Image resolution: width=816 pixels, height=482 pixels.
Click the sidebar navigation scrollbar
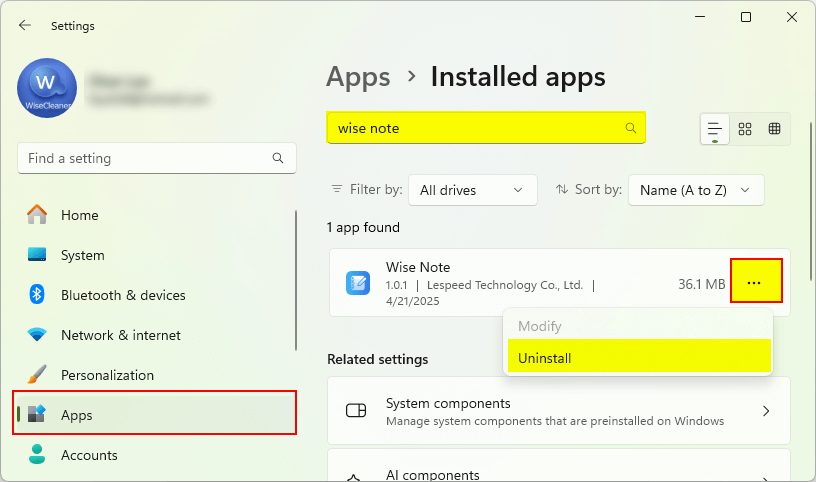pyautogui.click(x=296, y=281)
